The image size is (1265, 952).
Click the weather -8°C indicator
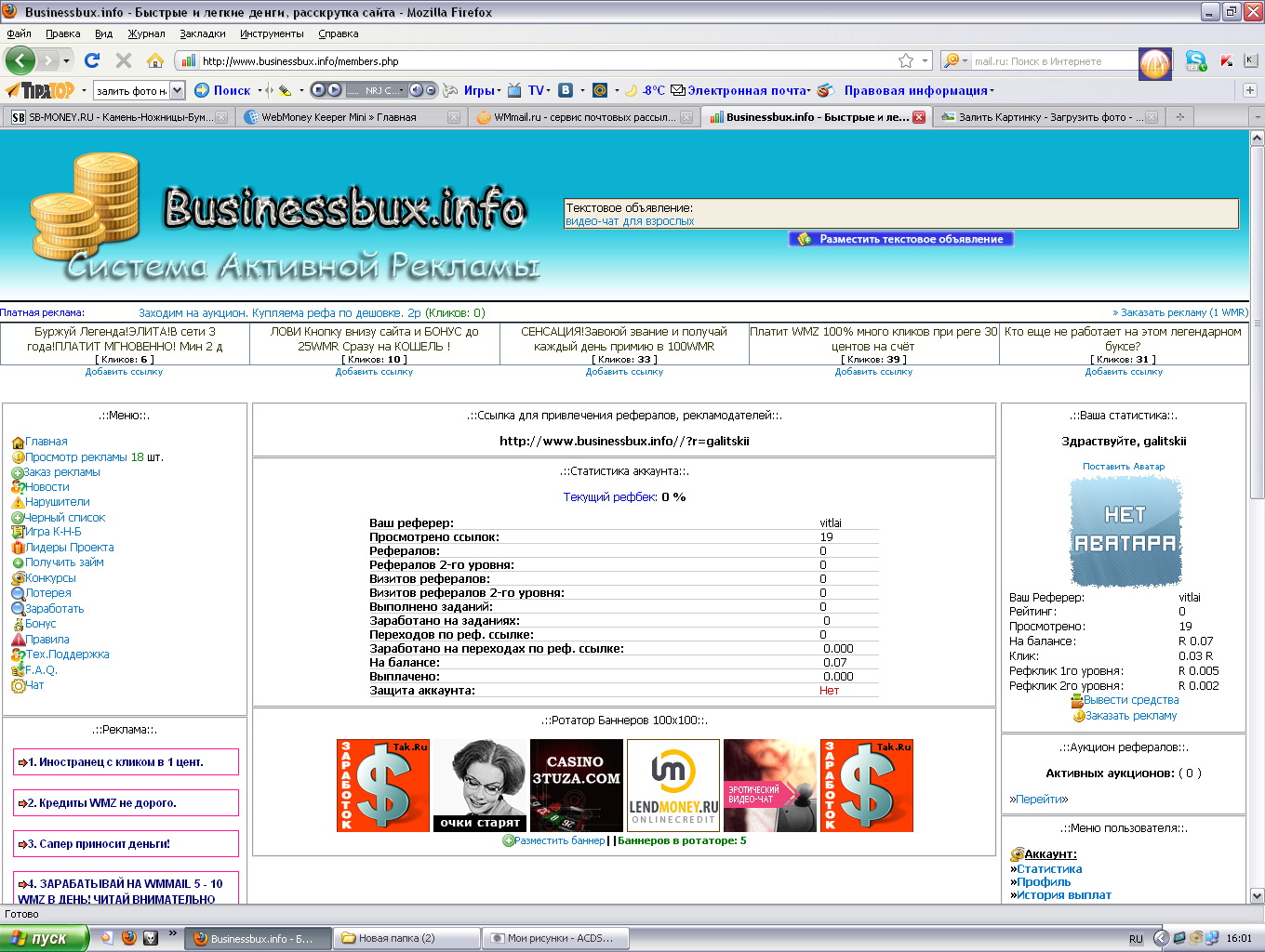(x=645, y=90)
